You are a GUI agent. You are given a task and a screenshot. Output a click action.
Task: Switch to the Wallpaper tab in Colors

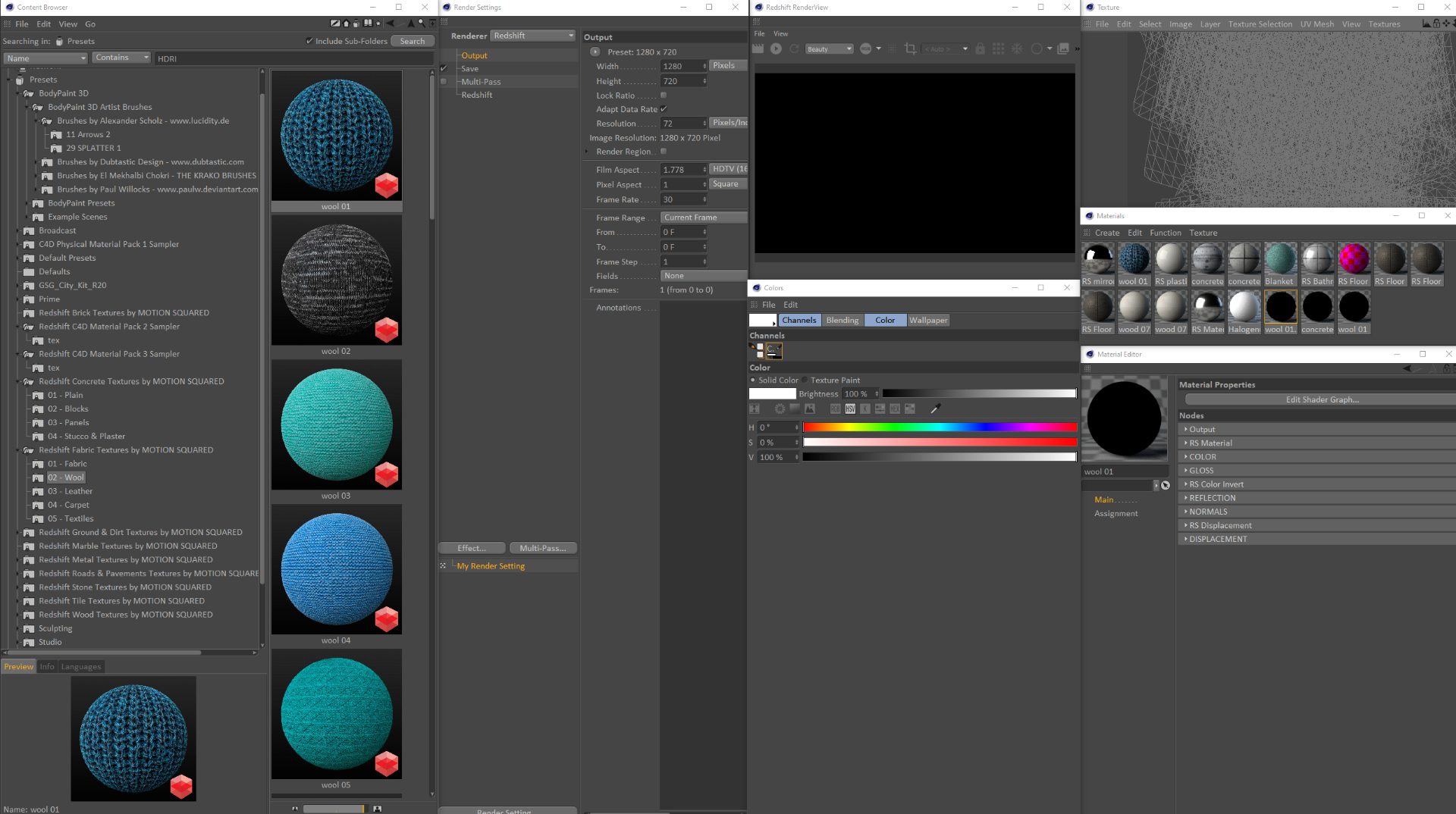pyautogui.click(x=928, y=321)
